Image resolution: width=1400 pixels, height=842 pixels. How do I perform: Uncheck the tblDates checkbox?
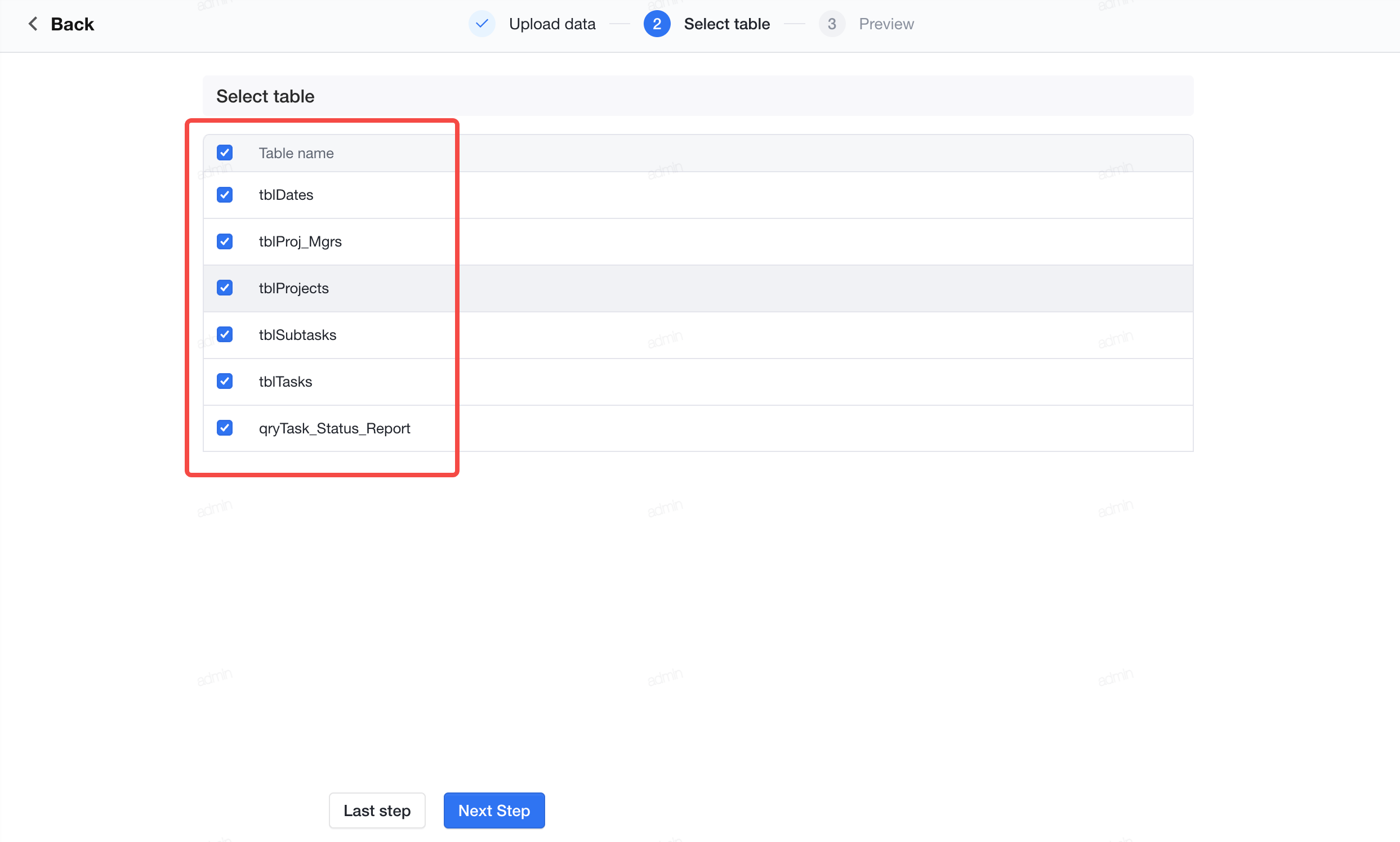tap(224, 195)
